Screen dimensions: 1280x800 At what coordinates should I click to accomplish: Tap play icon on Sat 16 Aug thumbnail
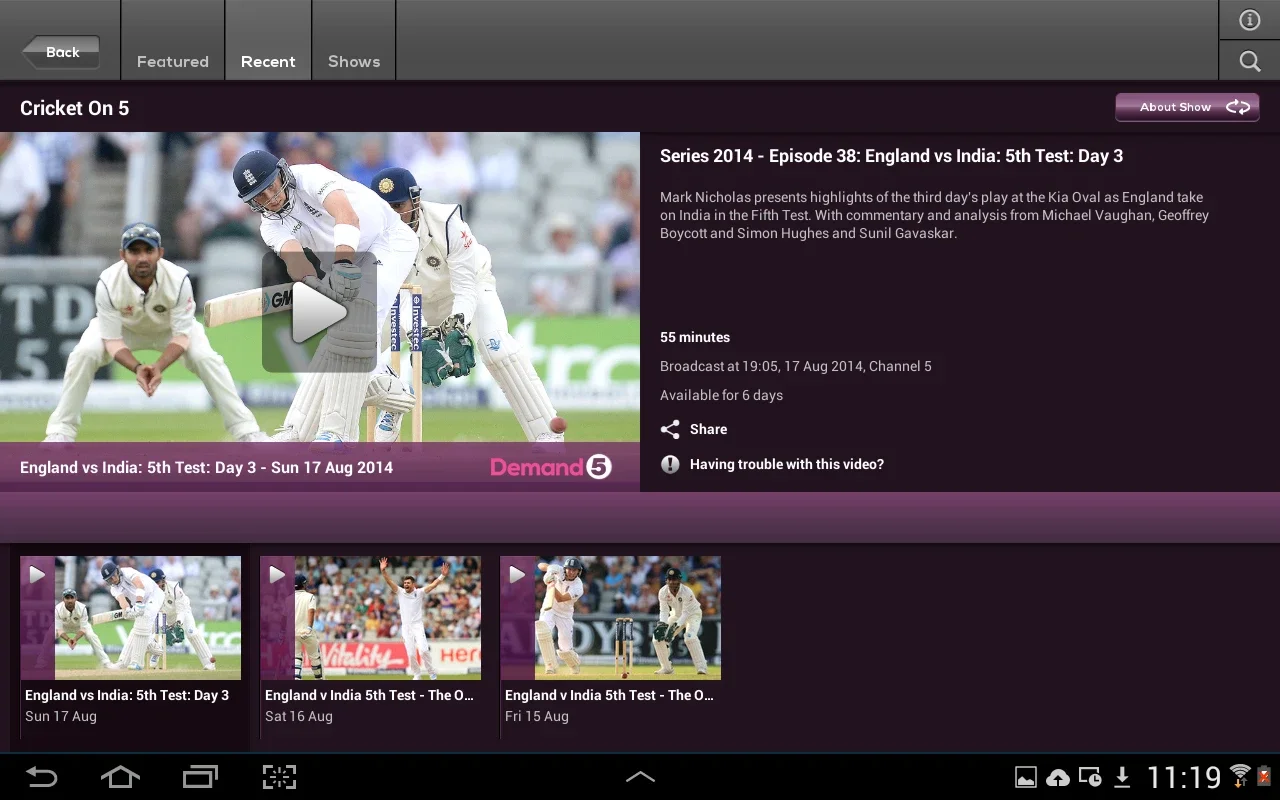277,575
